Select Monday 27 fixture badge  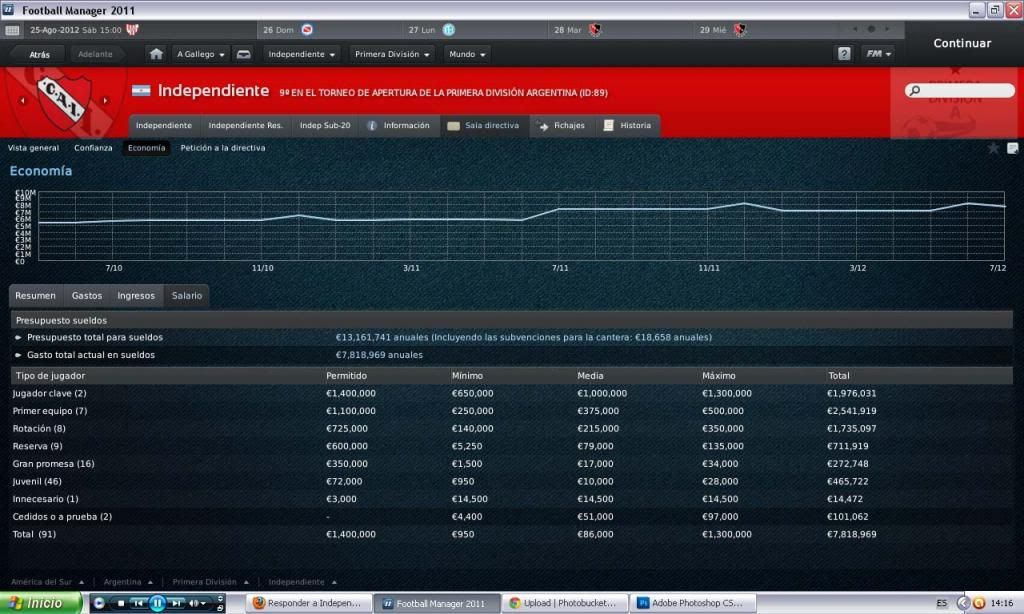pyautogui.click(x=449, y=29)
